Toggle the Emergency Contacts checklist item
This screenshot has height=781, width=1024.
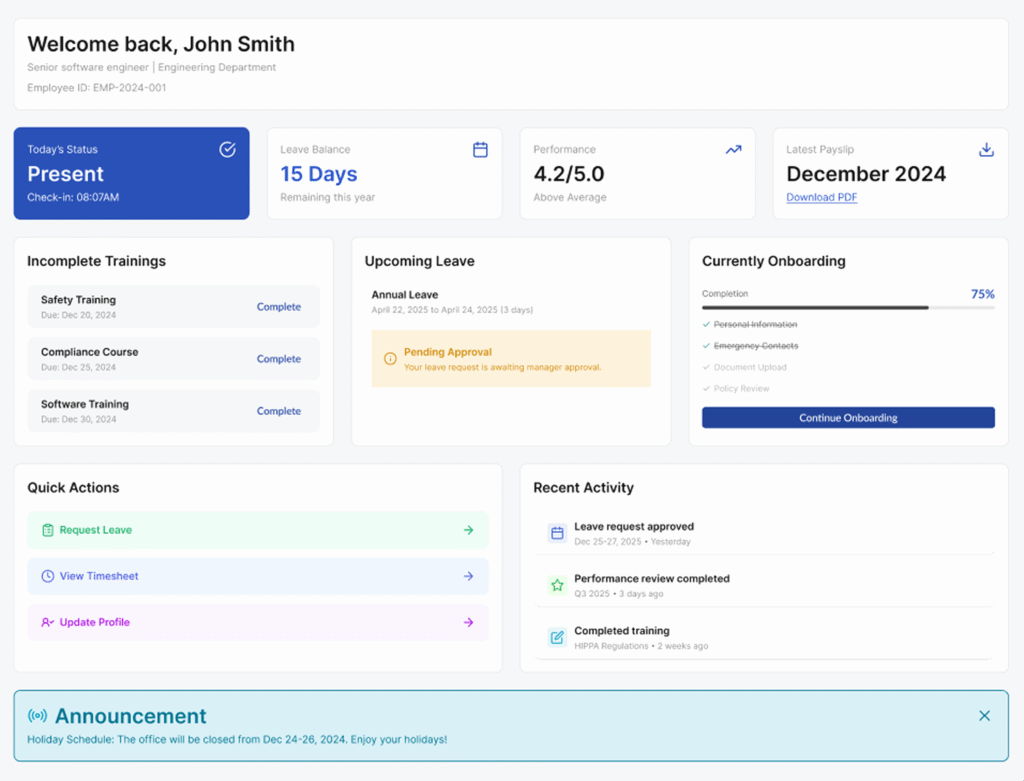point(706,346)
